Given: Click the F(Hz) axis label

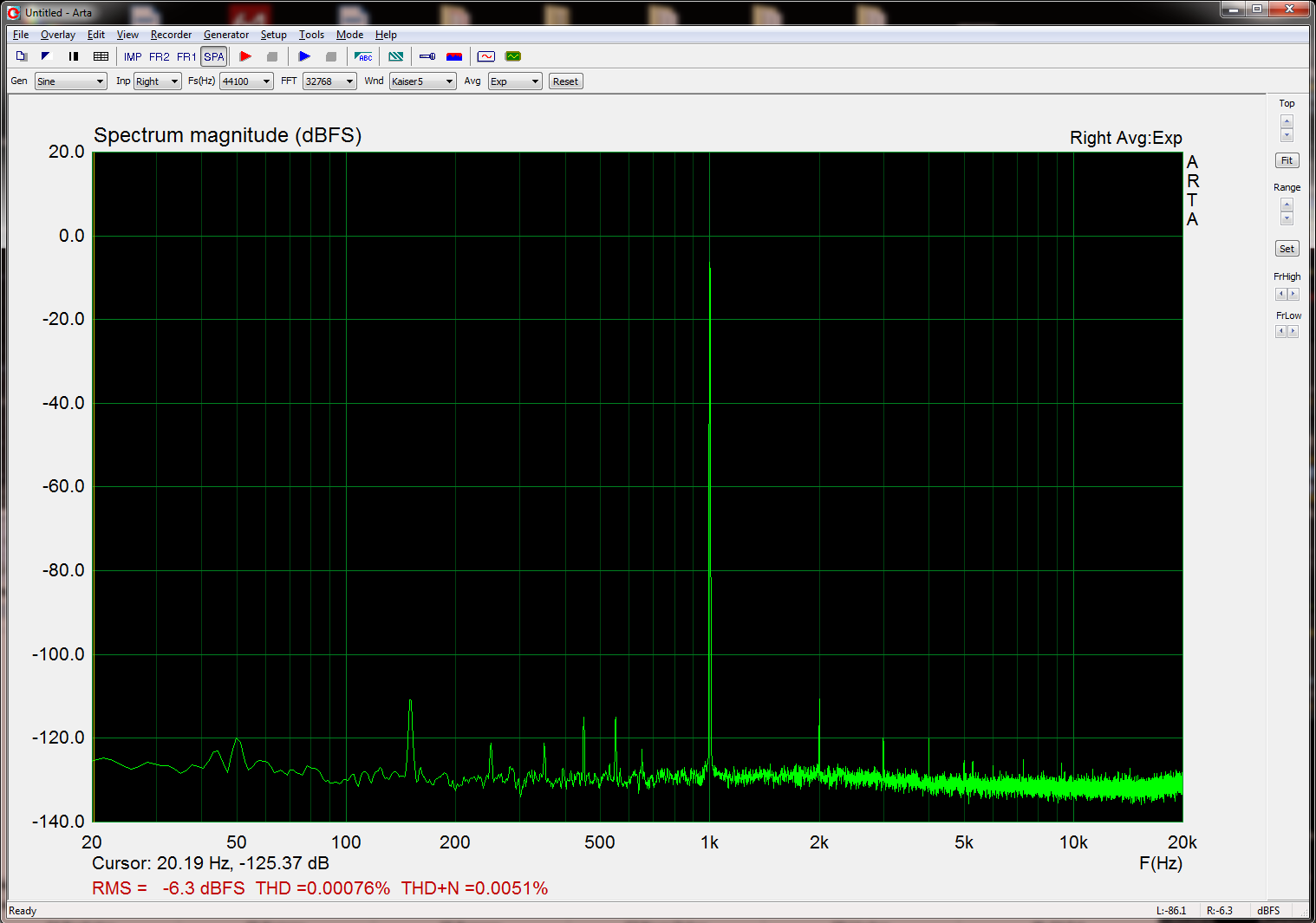Looking at the screenshot, I should tap(1161, 863).
